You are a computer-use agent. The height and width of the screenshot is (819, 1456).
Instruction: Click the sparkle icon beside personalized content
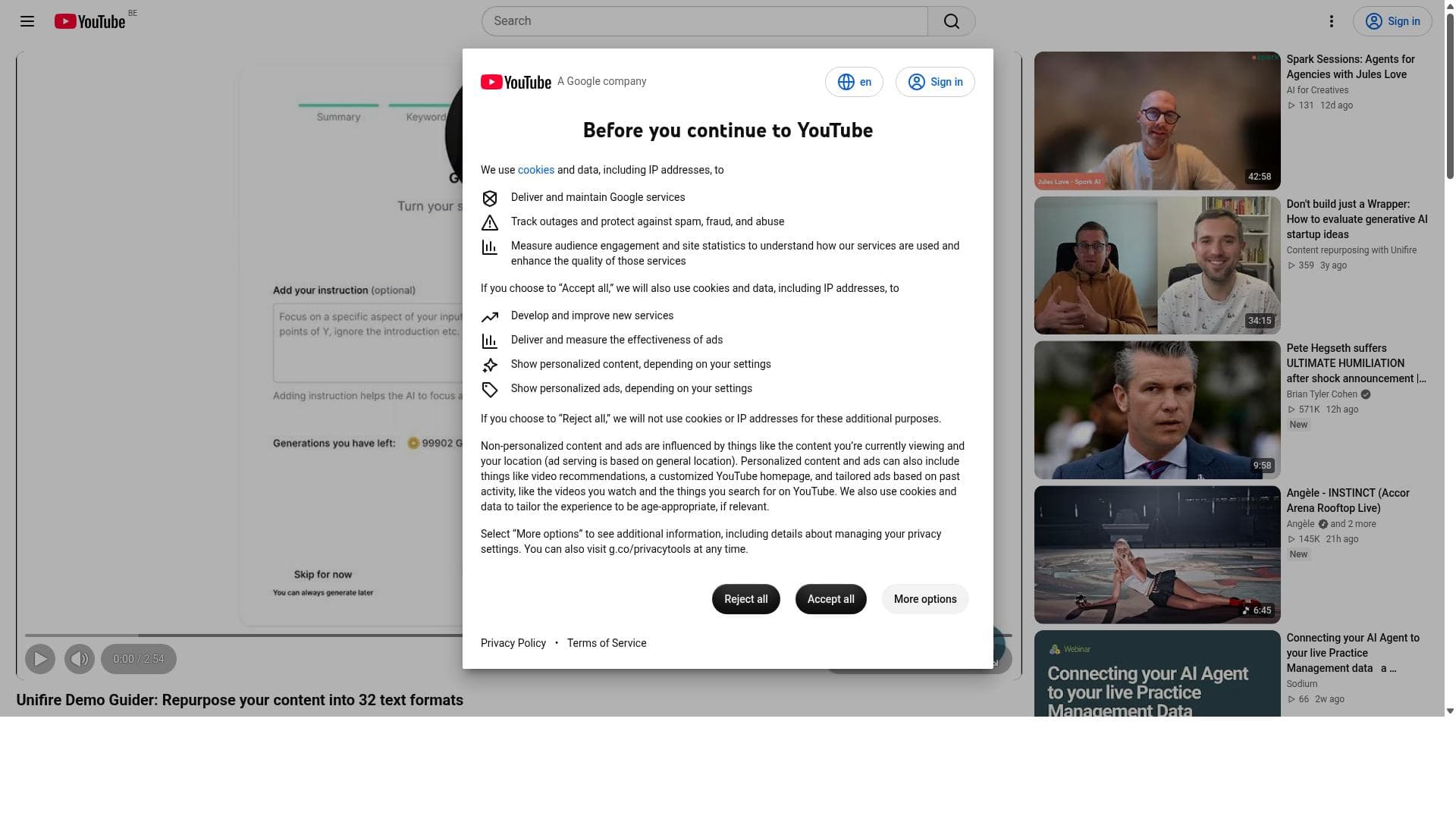pos(490,366)
